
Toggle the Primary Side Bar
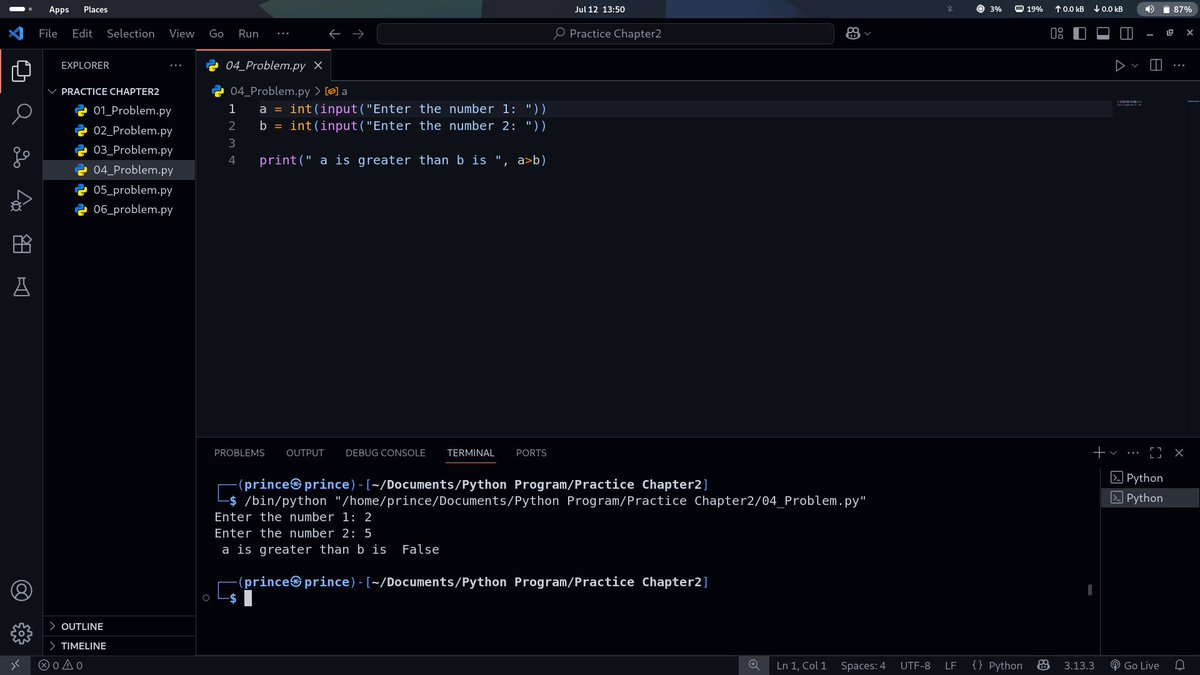[x=1079, y=33]
